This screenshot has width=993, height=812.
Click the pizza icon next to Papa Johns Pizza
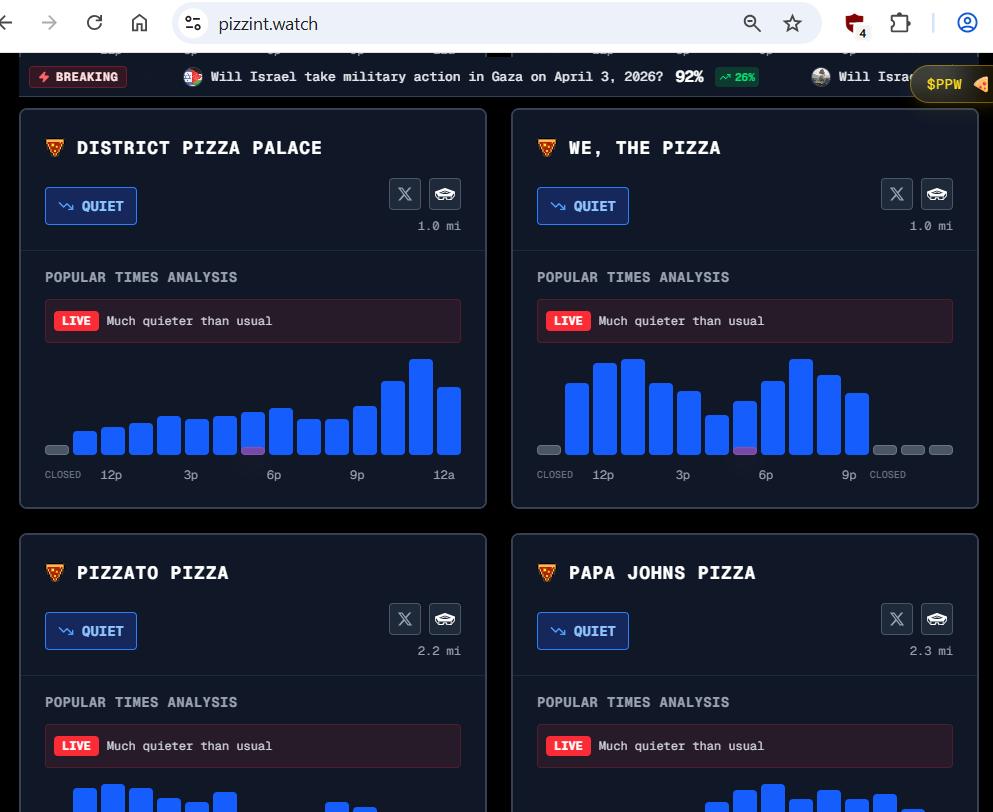(x=547, y=573)
